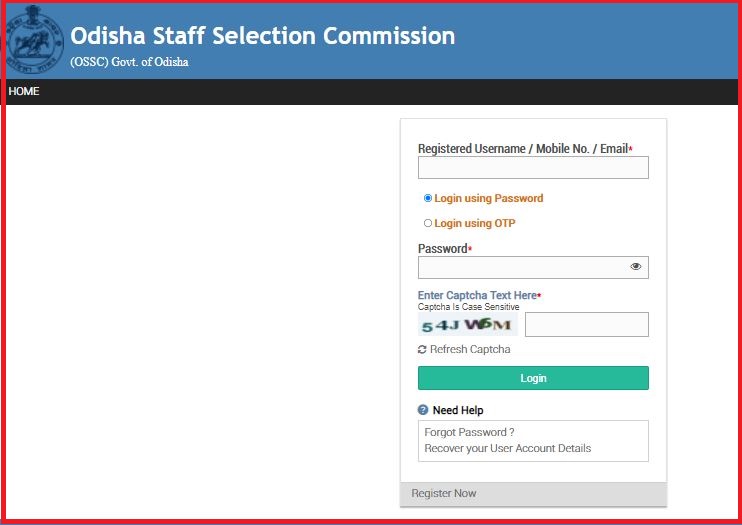Viewport: 742px width, 525px height.
Task: Open the HOME menu item
Action: click(24, 91)
